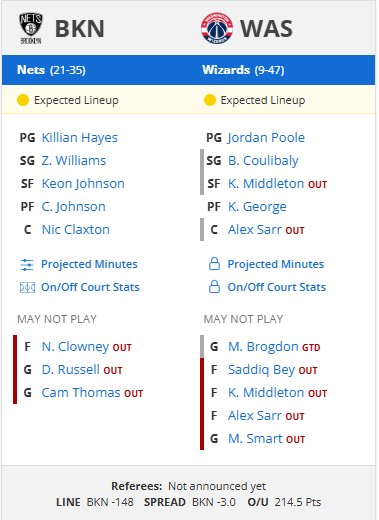This screenshot has width=379, height=520.
Task: Click the Nets Projected Minutes sliders icon
Action: [27, 265]
